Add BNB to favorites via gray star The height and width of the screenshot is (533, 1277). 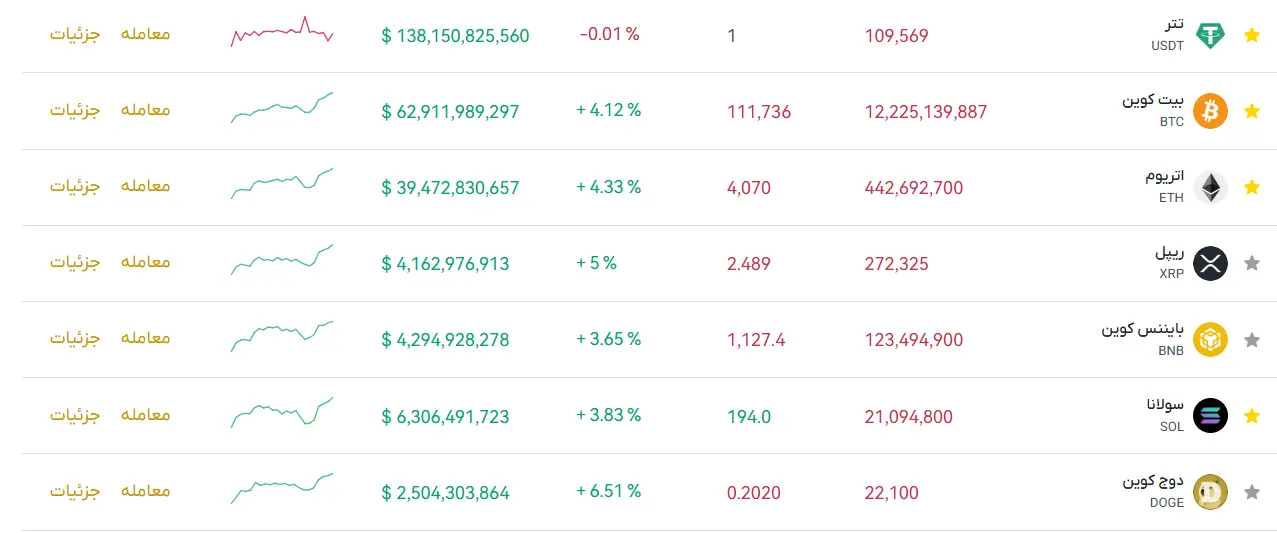[1251, 339]
